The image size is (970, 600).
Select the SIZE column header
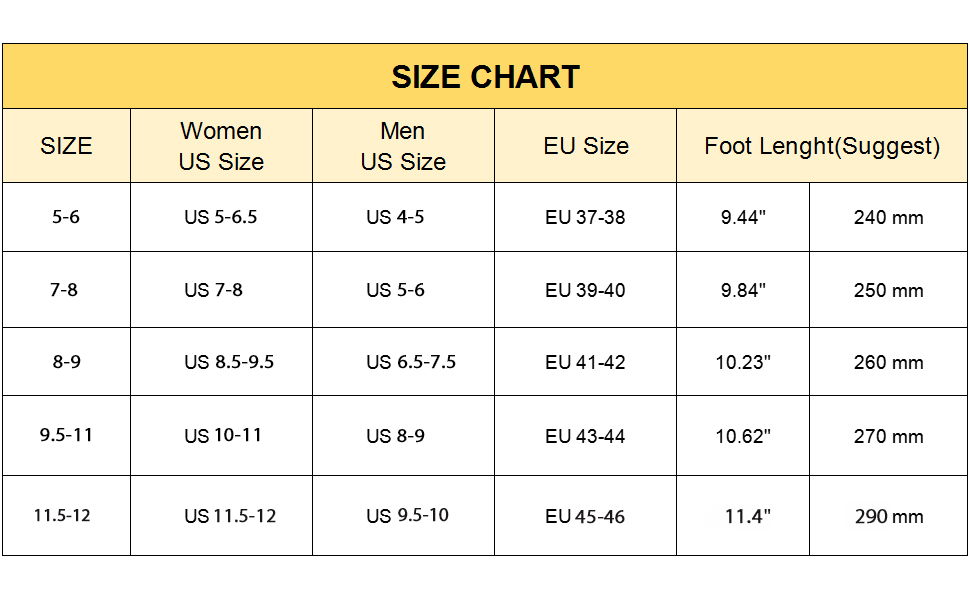(x=66, y=146)
